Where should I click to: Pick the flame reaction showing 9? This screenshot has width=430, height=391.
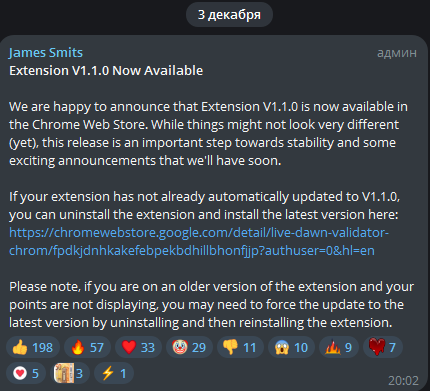[339, 347]
